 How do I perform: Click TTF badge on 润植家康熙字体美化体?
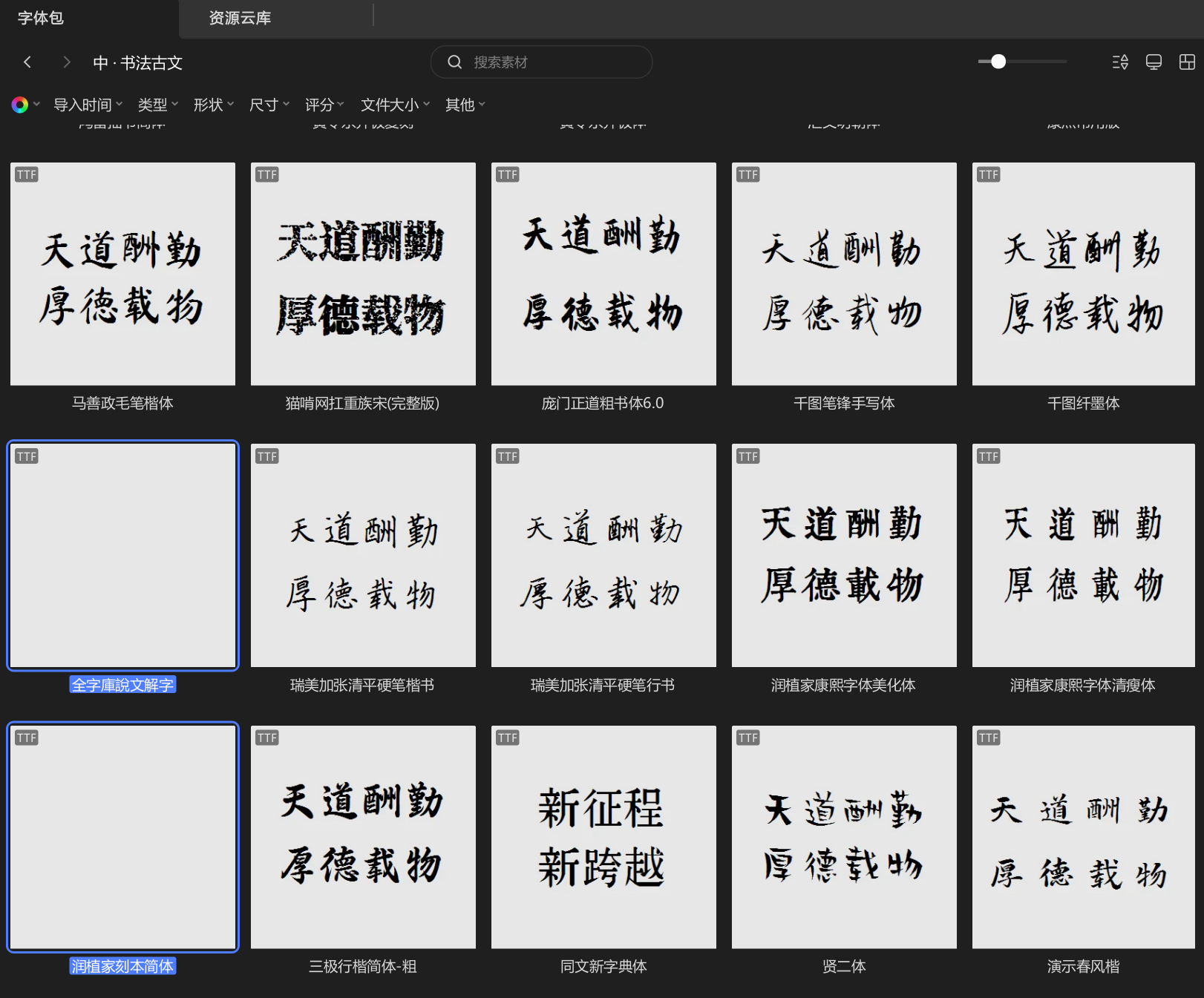[748, 456]
